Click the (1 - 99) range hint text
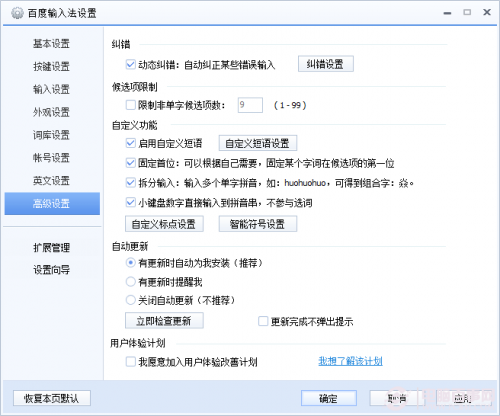500x416 pixels. coord(290,105)
